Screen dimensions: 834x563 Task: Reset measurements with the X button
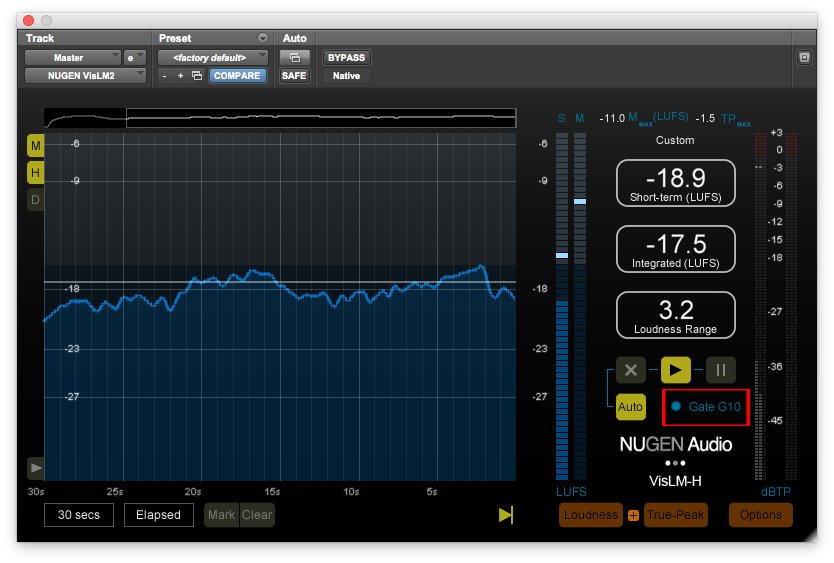coord(630,370)
